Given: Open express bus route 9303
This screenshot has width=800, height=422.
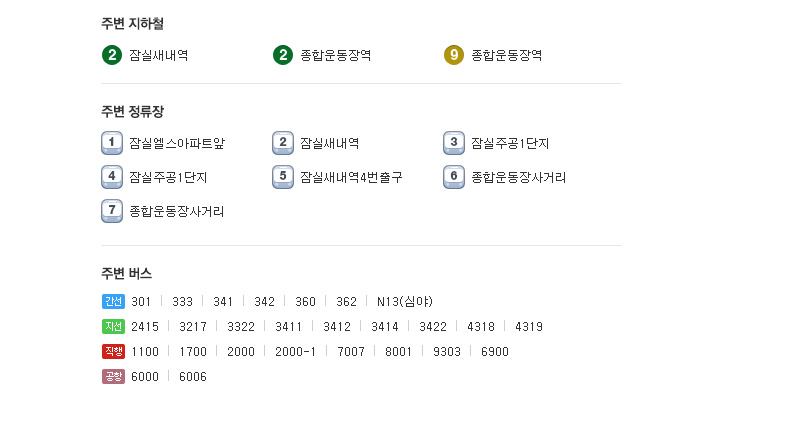Looking at the screenshot, I should click(x=447, y=352).
